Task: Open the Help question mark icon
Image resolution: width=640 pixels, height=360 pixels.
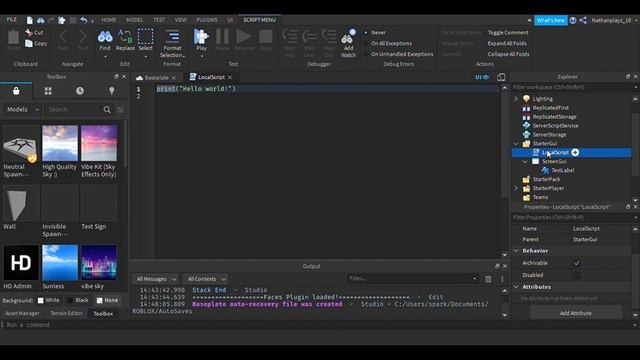Action: [x=573, y=20]
